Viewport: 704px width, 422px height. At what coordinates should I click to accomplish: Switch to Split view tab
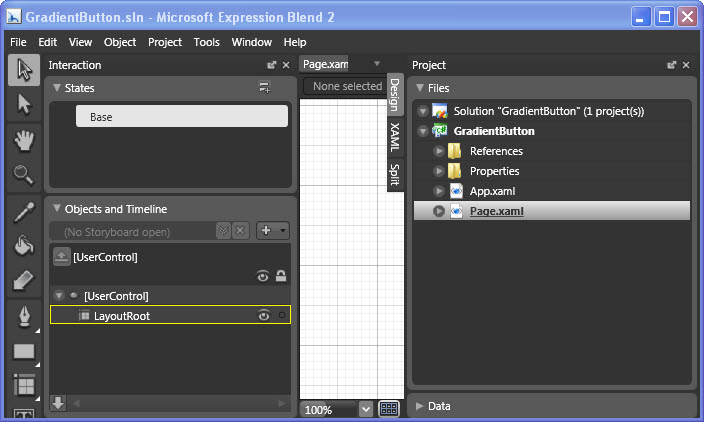click(395, 174)
